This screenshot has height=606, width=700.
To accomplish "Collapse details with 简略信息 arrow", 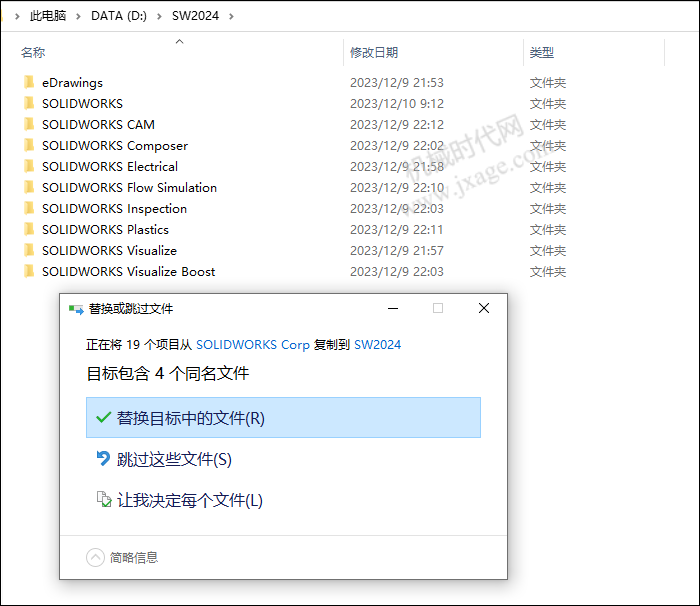I will tap(95, 557).
